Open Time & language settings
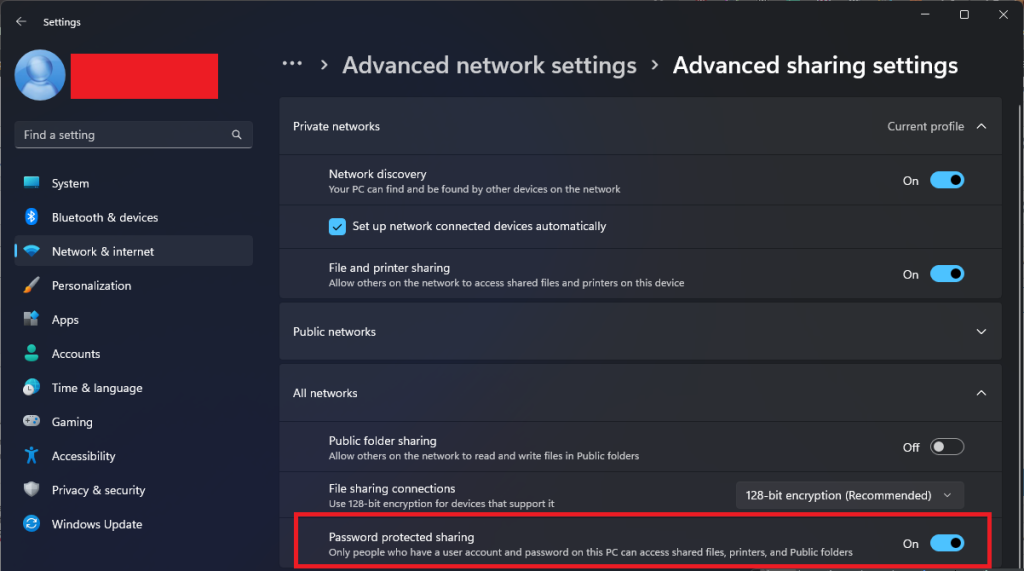Viewport: 1024px width, 571px height. (x=134, y=387)
